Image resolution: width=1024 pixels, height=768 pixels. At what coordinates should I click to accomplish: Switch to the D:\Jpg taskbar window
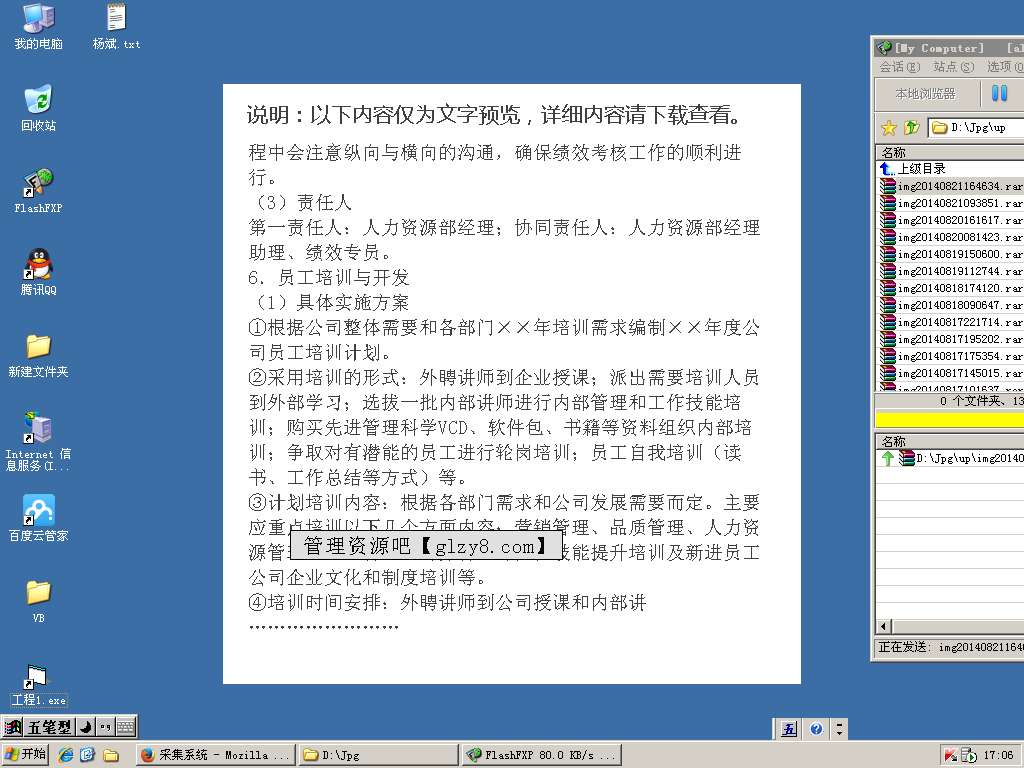point(379,755)
